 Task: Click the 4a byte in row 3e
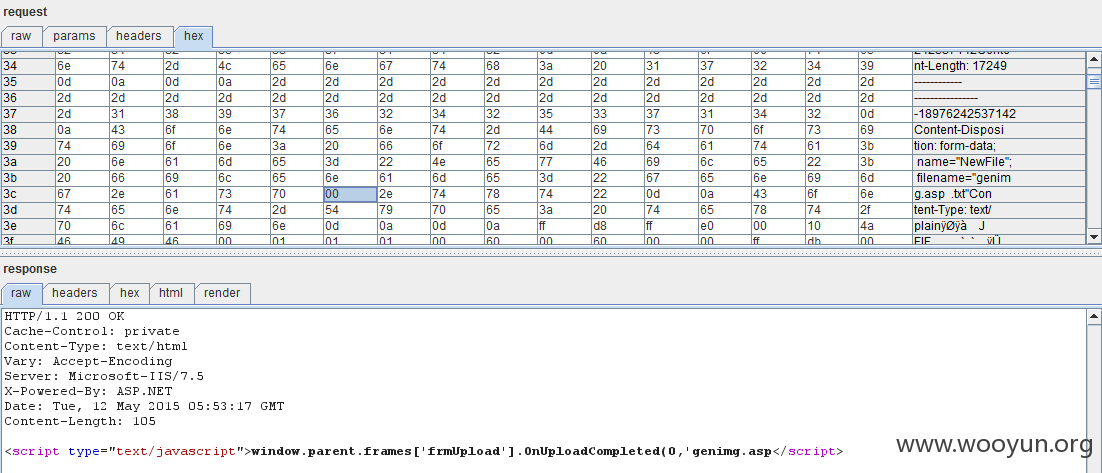(885, 226)
